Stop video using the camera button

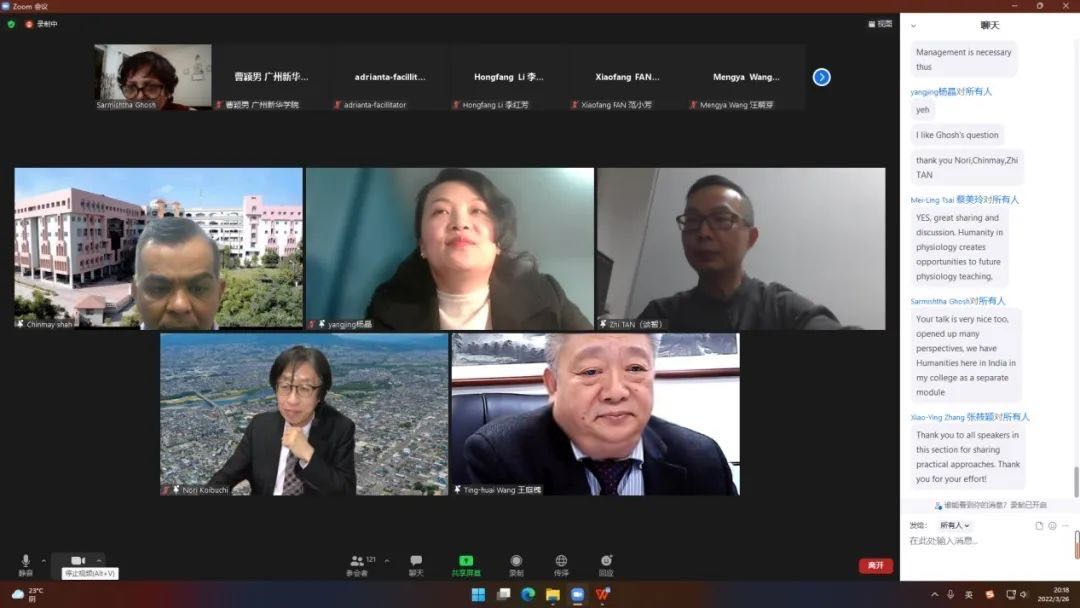(78, 561)
